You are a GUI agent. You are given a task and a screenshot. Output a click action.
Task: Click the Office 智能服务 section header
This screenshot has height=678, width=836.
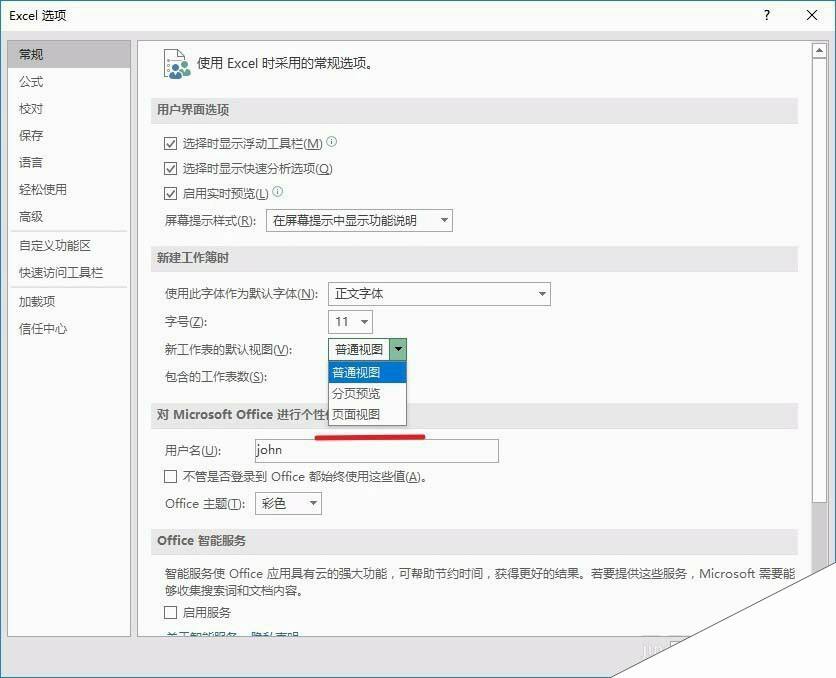click(474, 541)
